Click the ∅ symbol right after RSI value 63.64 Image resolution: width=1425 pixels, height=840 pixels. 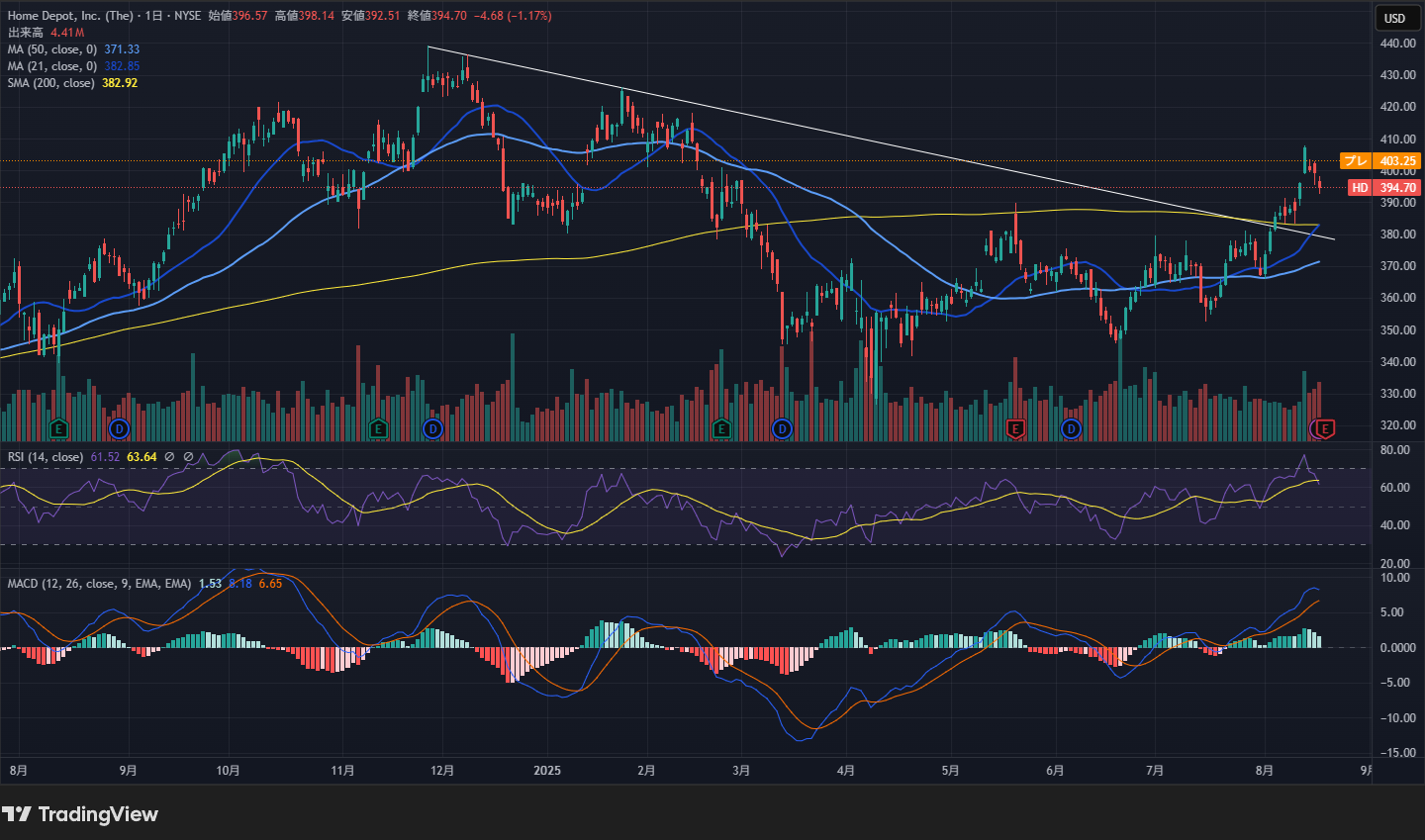point(169,457)
